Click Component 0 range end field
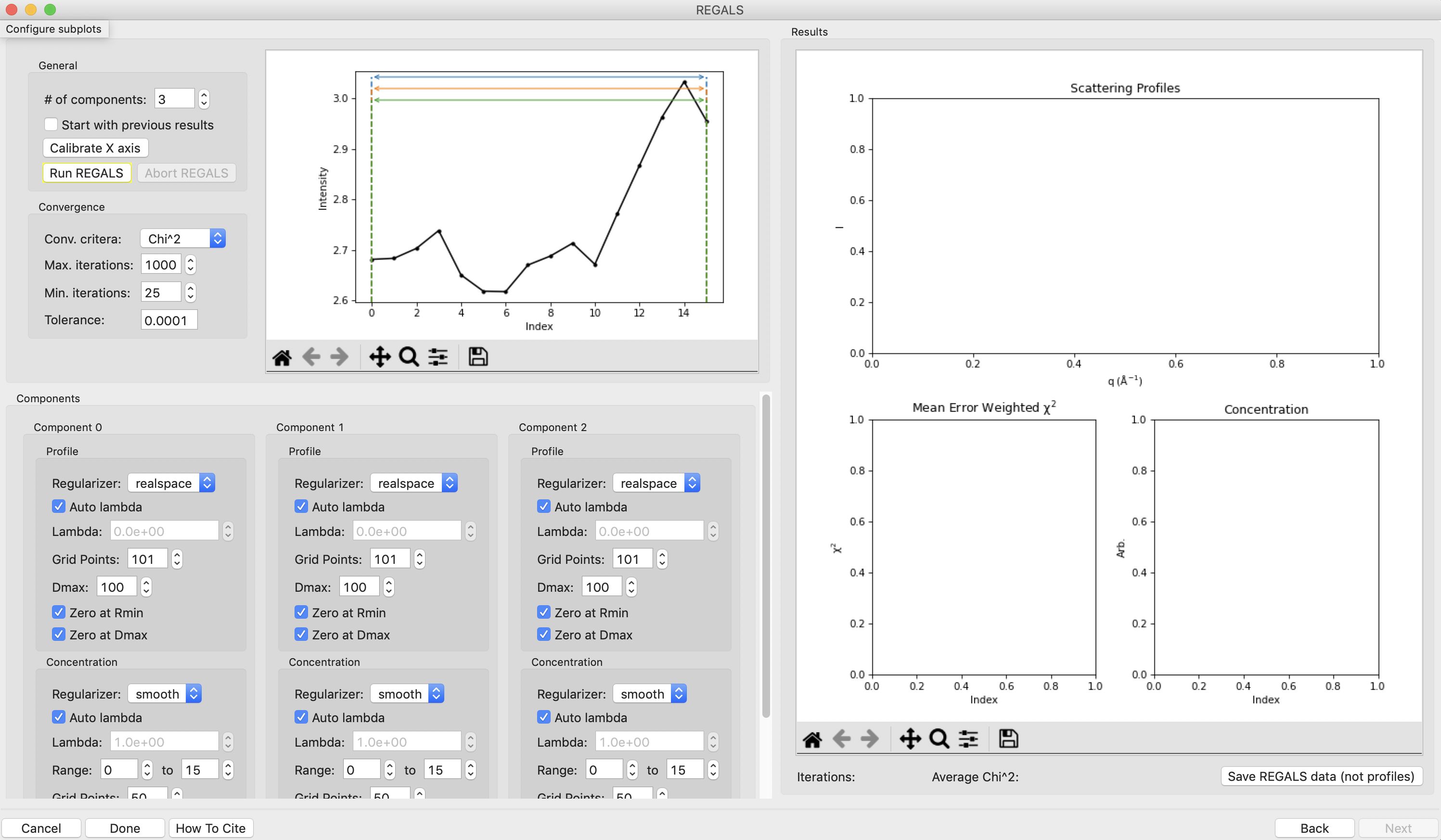The image size is (1441, 840). 200,770
